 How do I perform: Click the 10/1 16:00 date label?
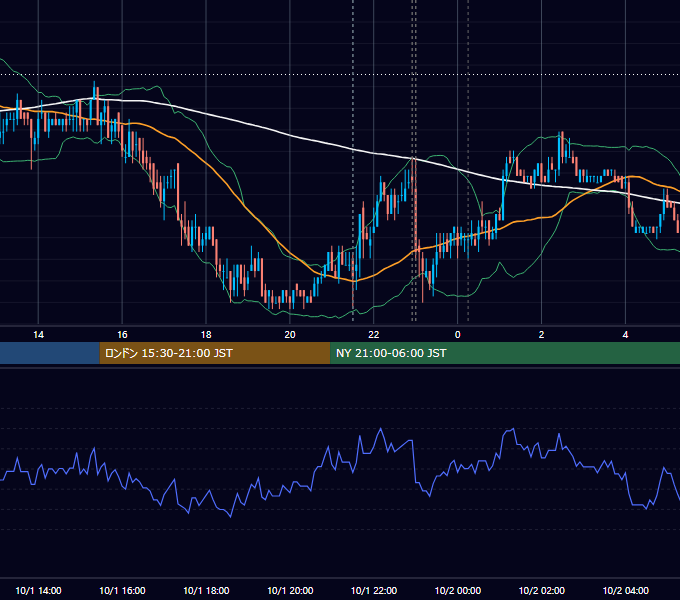122,590
